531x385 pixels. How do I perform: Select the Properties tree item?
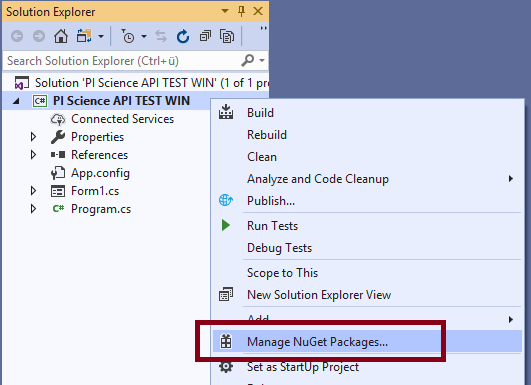click(98, 137)
